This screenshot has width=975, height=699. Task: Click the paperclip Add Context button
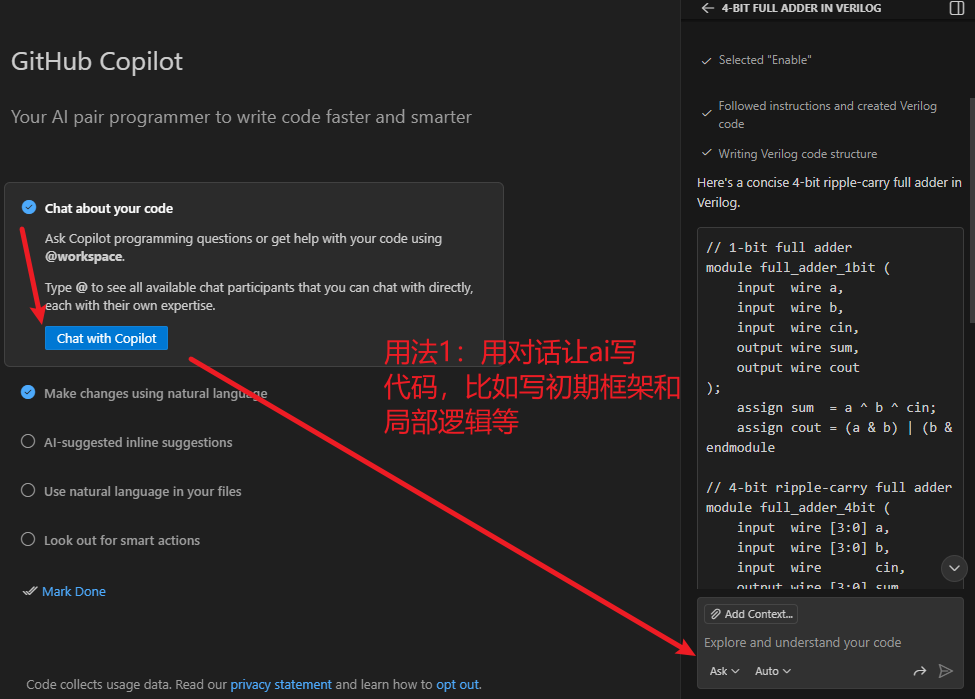tap(751, 614)
